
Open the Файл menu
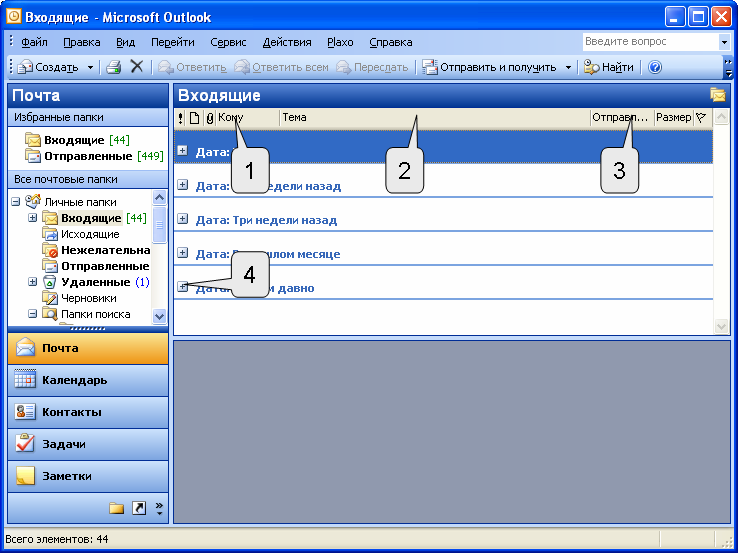34,42
